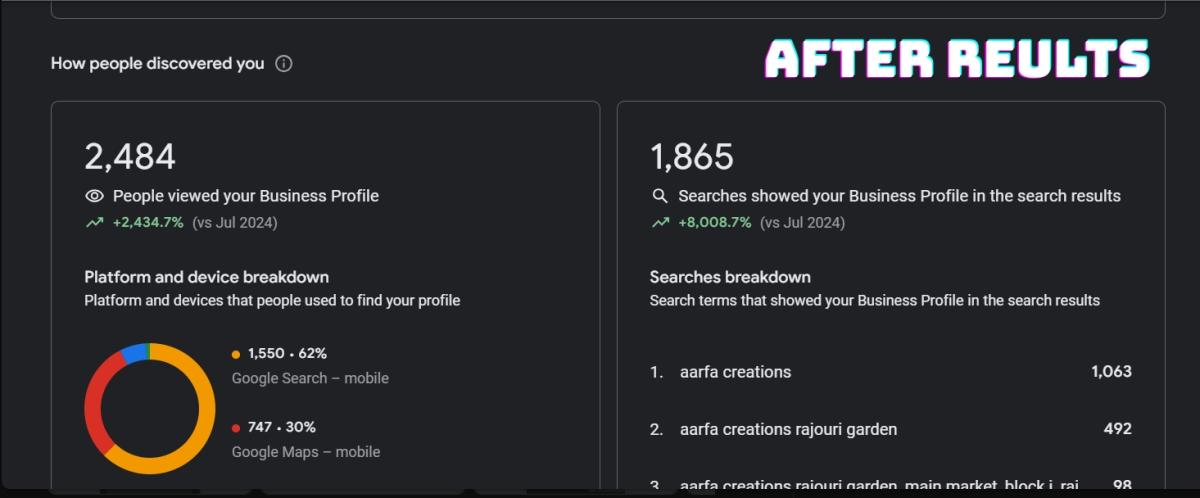This screenshot has width=1200, height=498.
Task: Open the aarfa creations search term row
Action: pyautogui.click(x=735, y=372)
